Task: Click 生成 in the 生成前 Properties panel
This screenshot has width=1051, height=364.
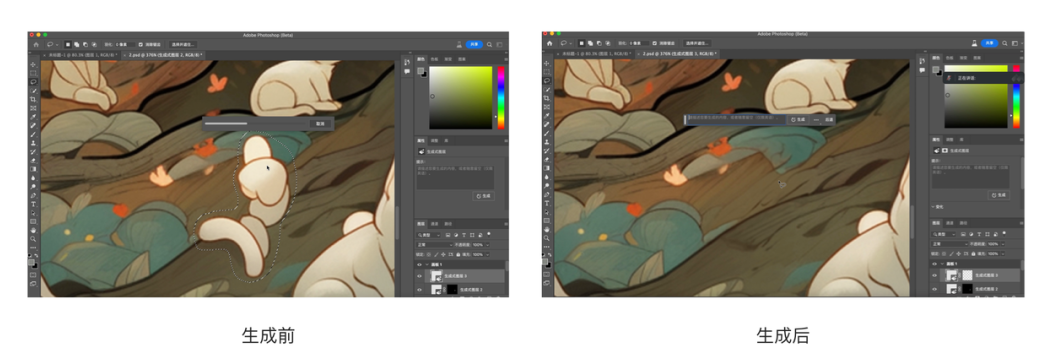Action: [x=483, y=196]
